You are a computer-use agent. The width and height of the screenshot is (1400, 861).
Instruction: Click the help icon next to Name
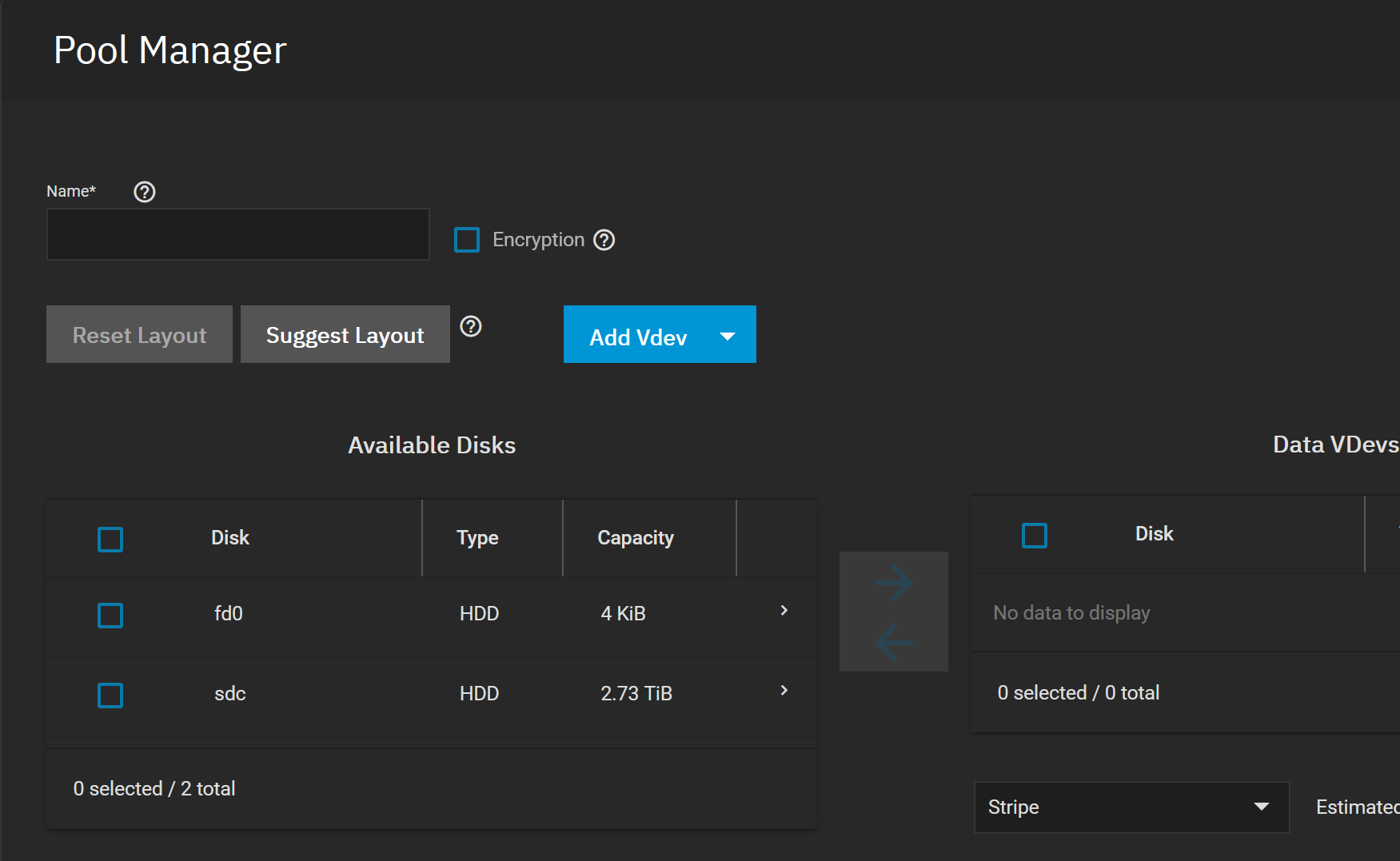tap(144, 192)
